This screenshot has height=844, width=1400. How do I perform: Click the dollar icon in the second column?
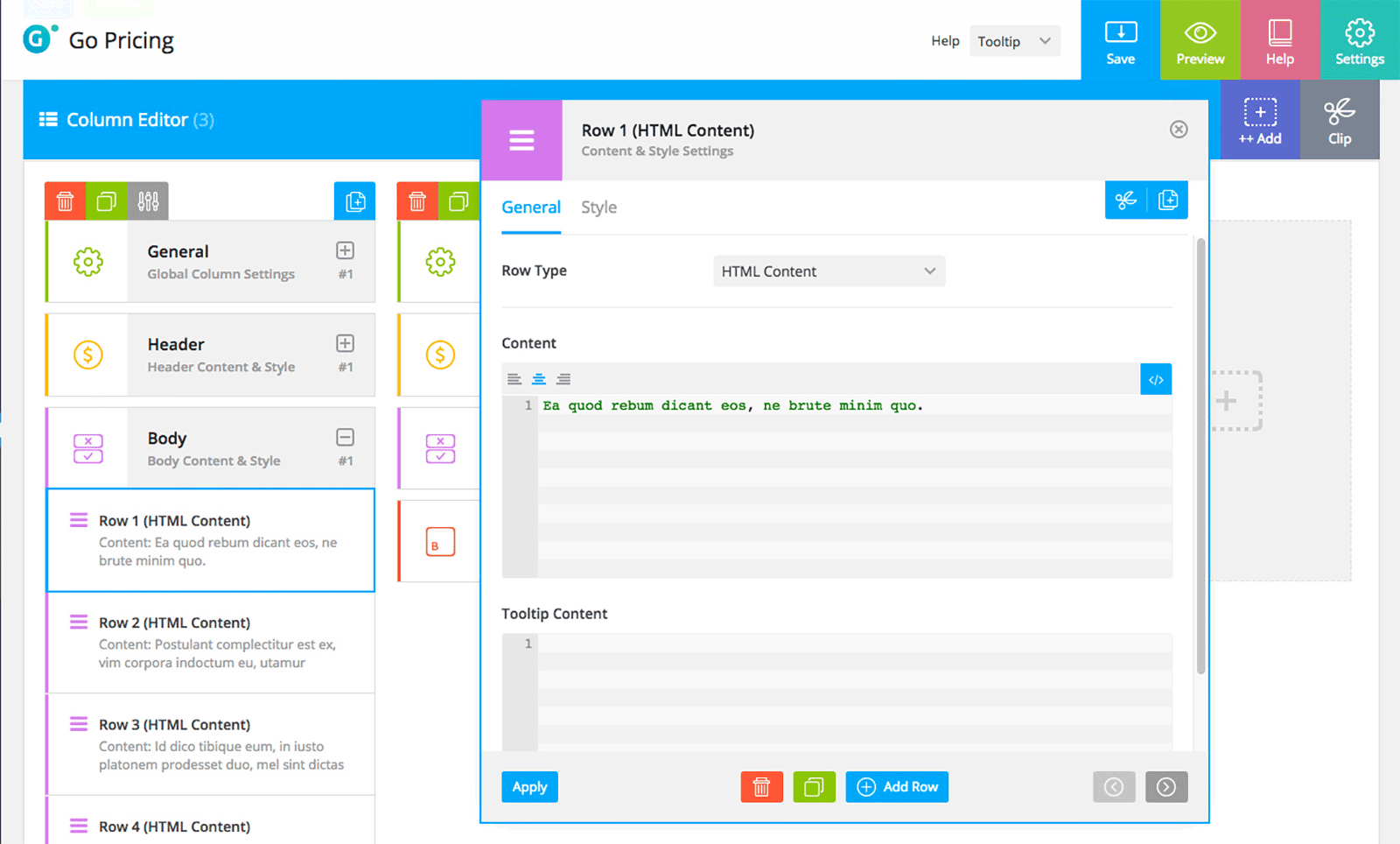(440, 355)
